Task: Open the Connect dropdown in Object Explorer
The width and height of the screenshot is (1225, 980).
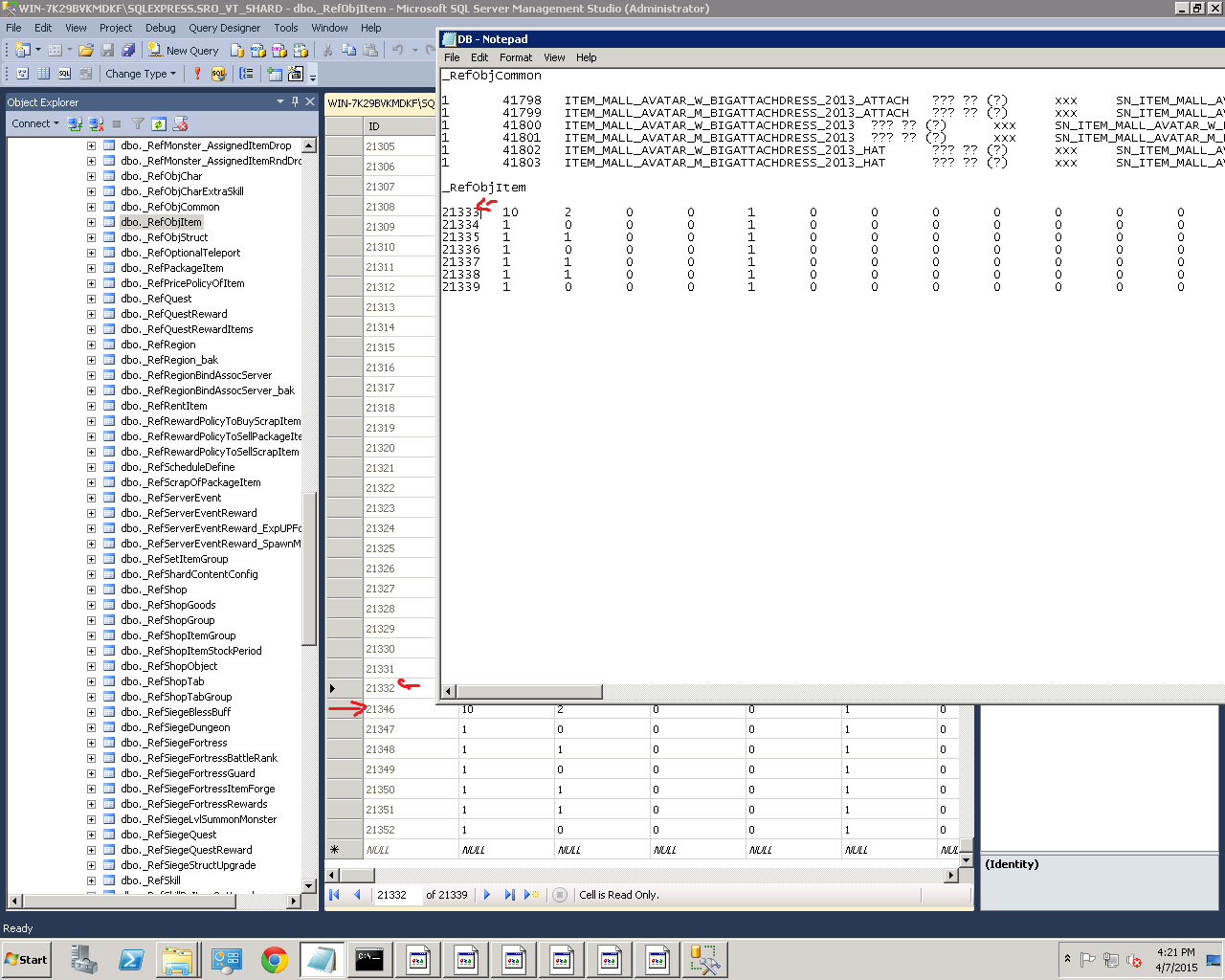Action: (x=35, y=123)
